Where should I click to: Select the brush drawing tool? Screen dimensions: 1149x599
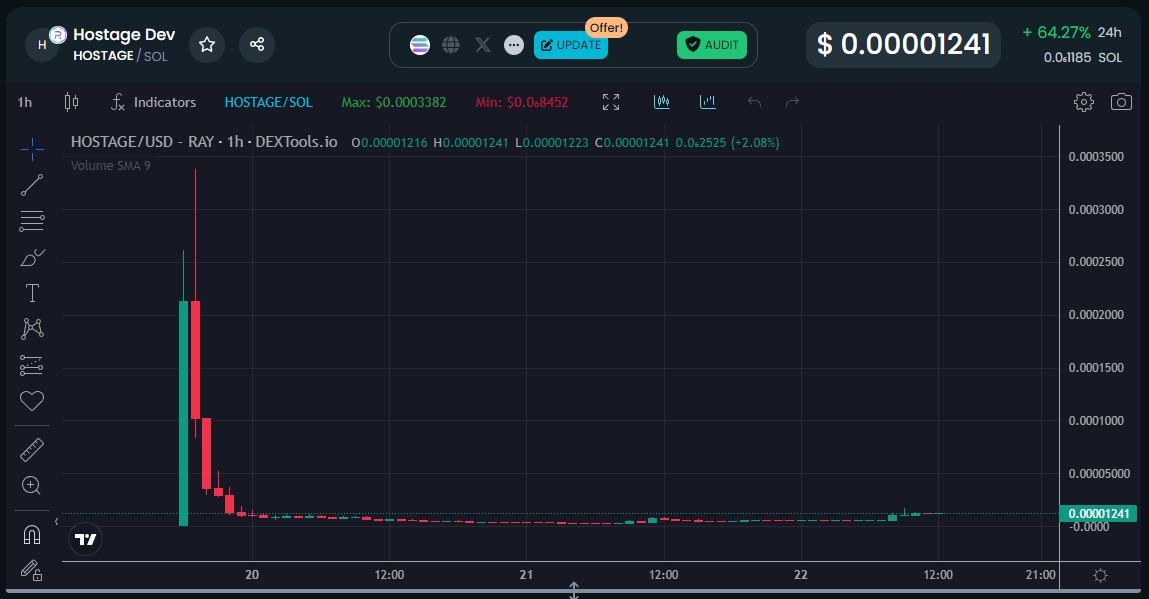point(32,257)
